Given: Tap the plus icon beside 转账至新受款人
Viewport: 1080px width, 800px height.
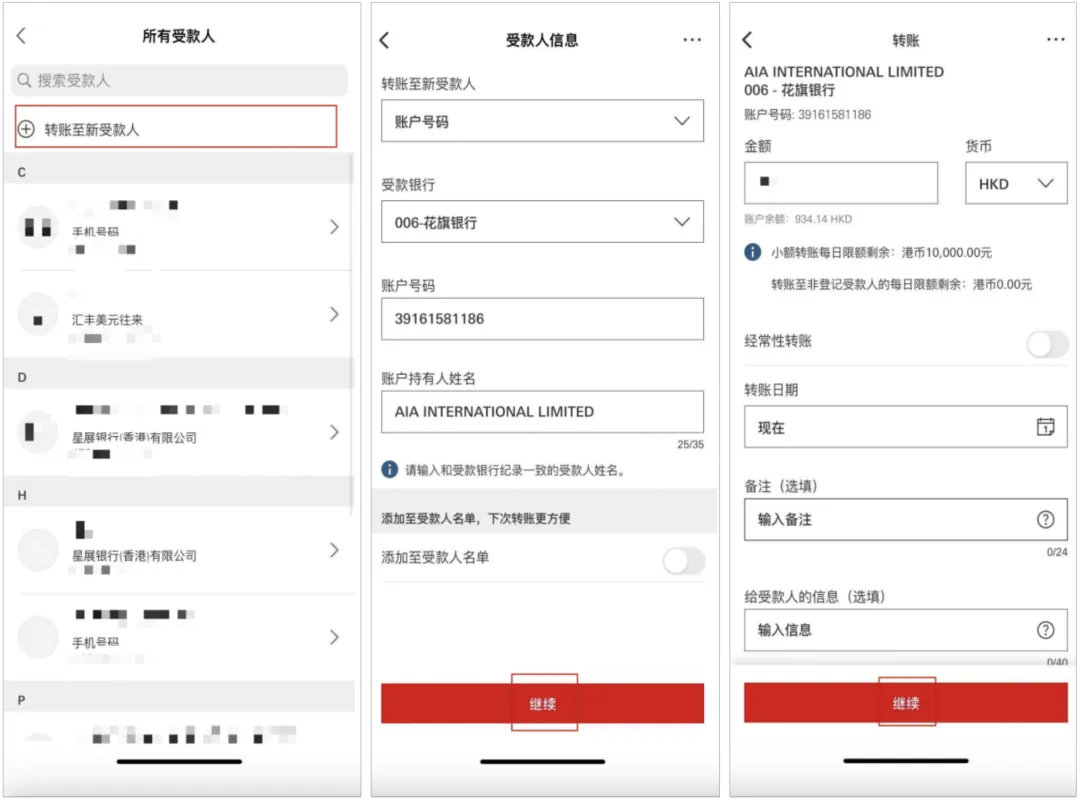Looking at the screenshot, I should [26, 129].
